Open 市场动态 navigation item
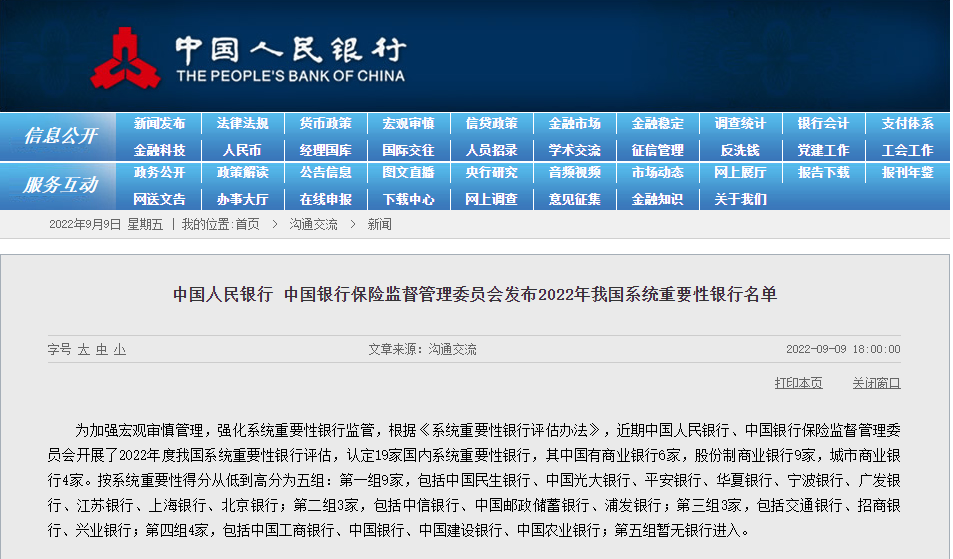This screenshot has height=559, width=953. click(x=658, y=173)
